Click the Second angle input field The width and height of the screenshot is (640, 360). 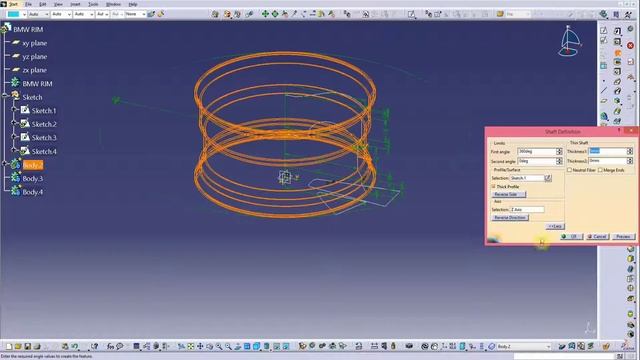[x=537, y=161]
